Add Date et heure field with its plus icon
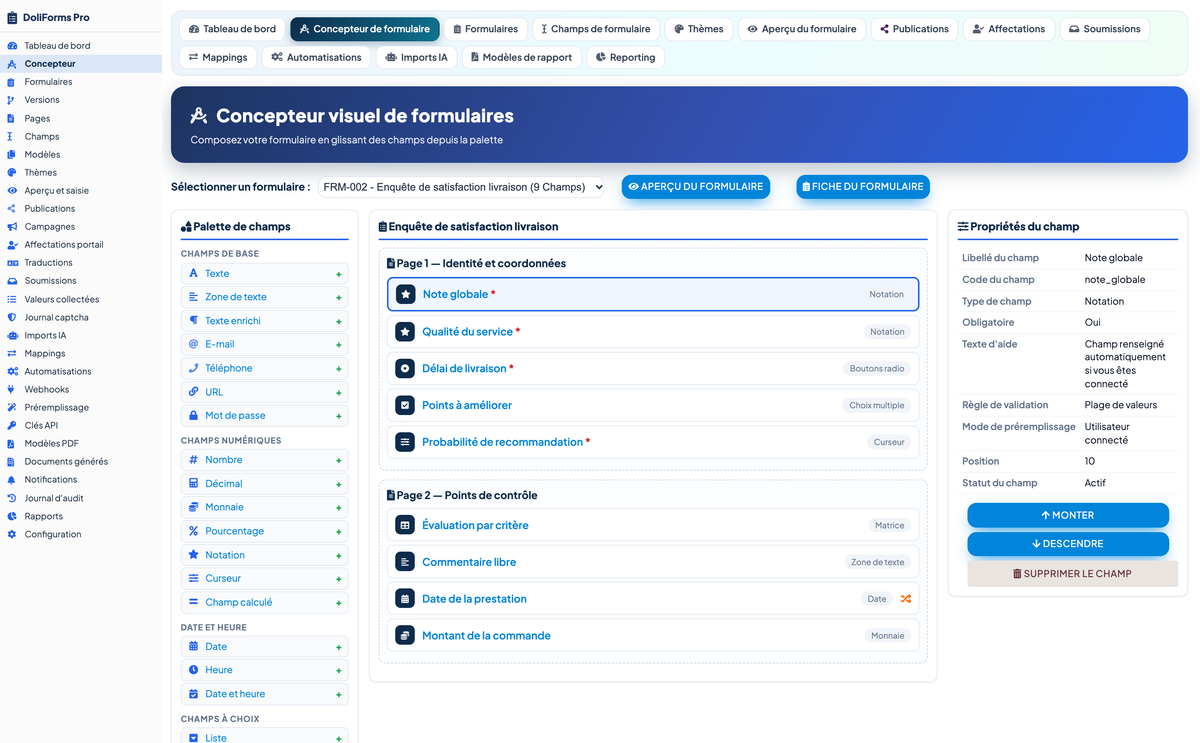 339,695
